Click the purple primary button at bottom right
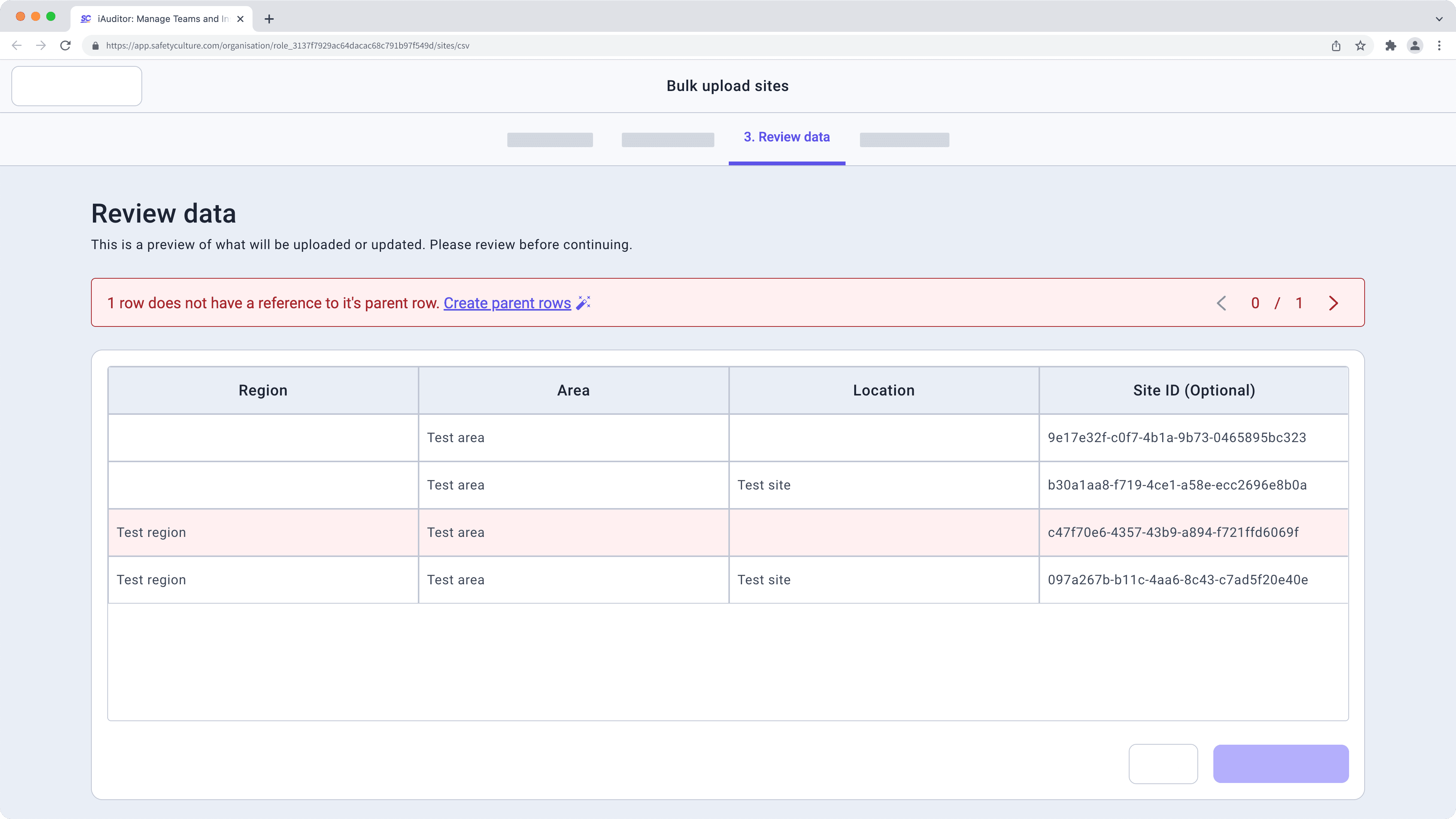The height and width of the screenshot is (819, 1456). [x=1280, y=764]
